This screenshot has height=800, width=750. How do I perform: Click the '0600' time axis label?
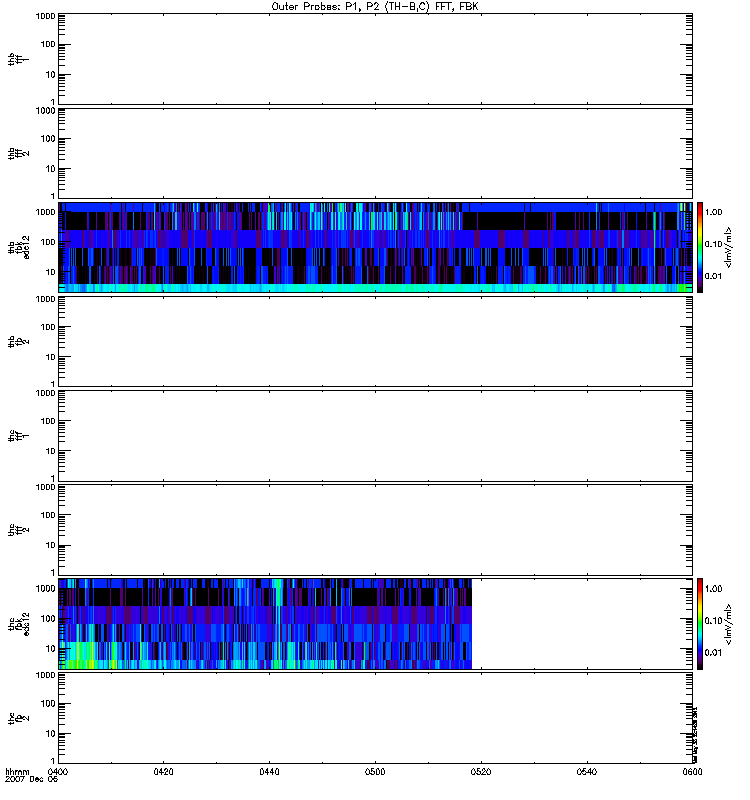click(x=692, y=771)
